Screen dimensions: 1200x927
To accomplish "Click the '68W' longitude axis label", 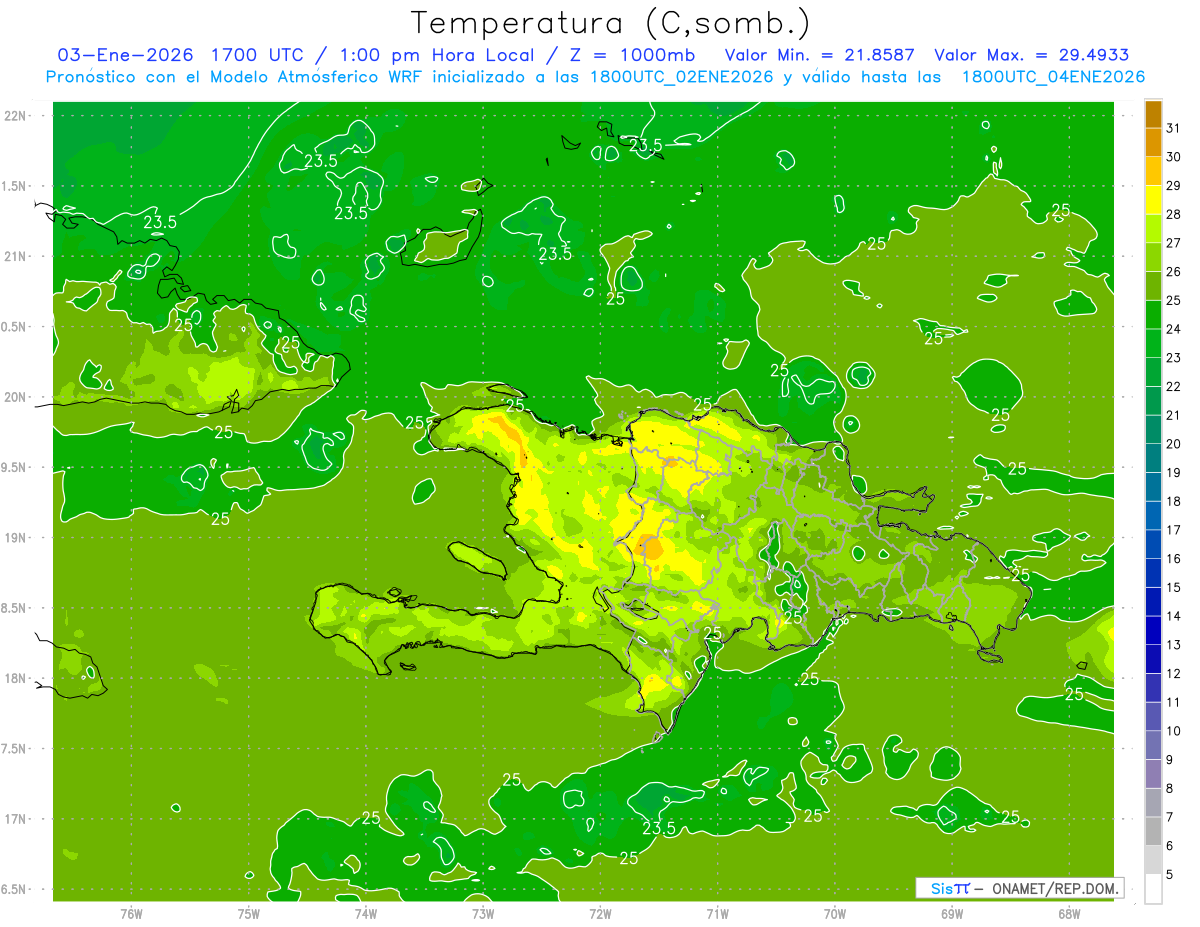I will (x=1069, y=914).
